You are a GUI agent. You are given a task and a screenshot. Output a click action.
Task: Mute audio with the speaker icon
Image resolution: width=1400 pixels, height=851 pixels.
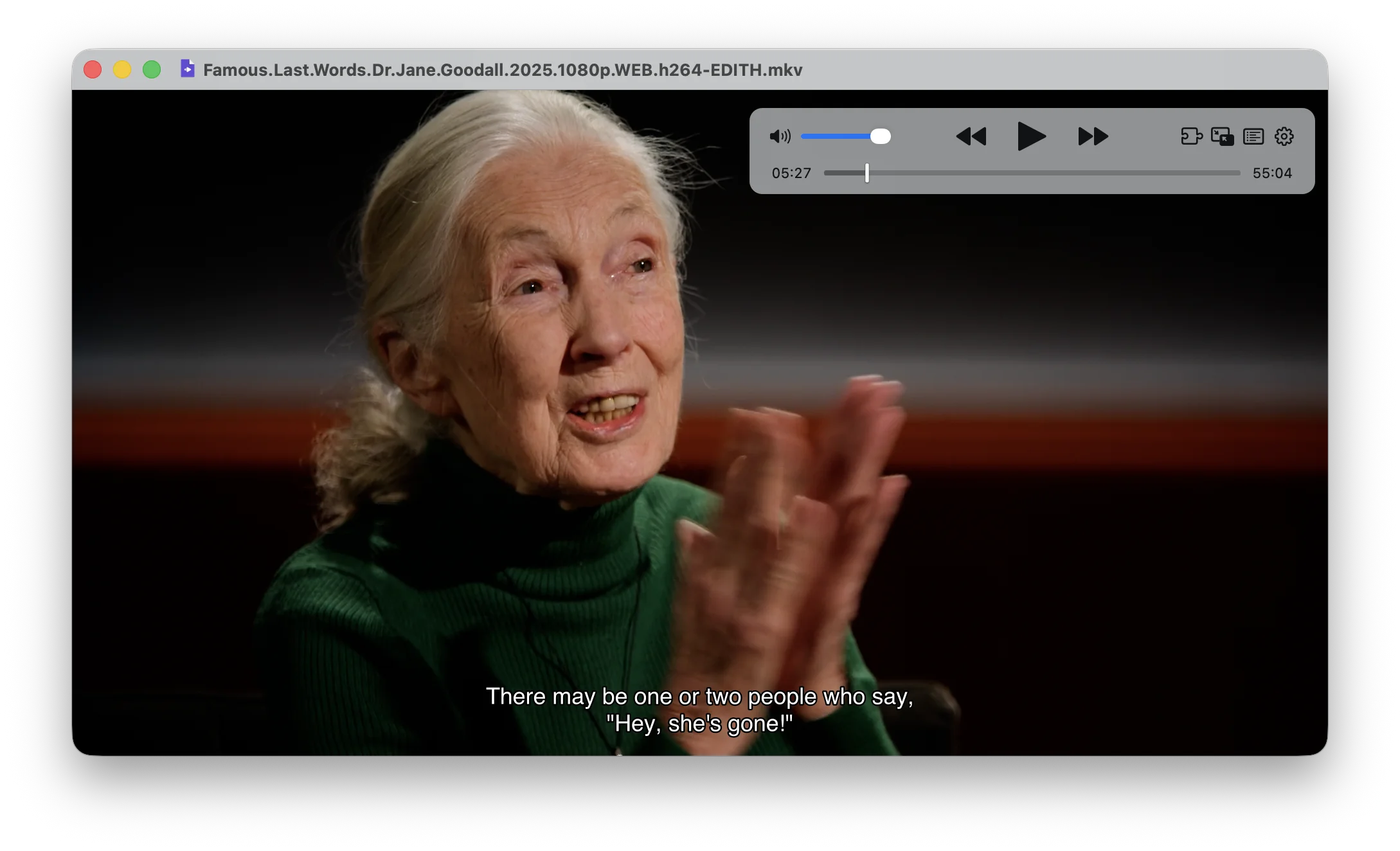tap(779, 136)
